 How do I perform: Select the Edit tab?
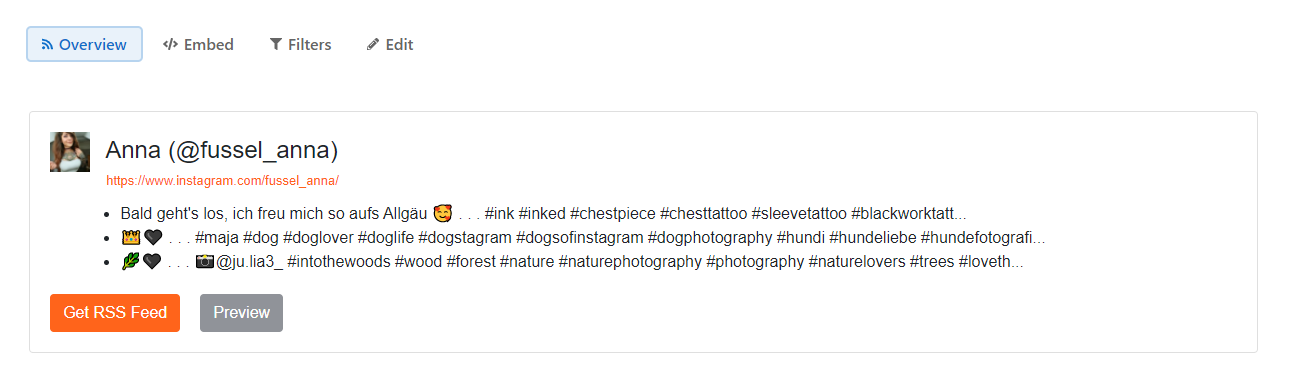pos(390,44)
